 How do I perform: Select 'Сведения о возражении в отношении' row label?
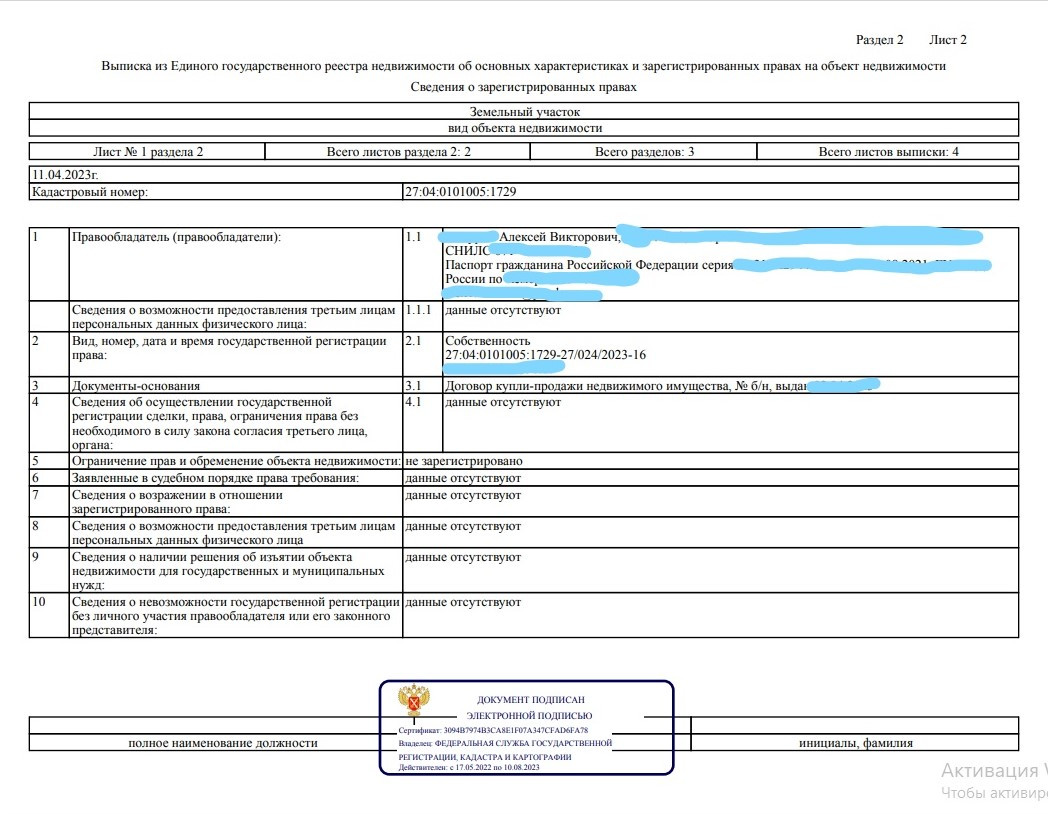(177, 502)
